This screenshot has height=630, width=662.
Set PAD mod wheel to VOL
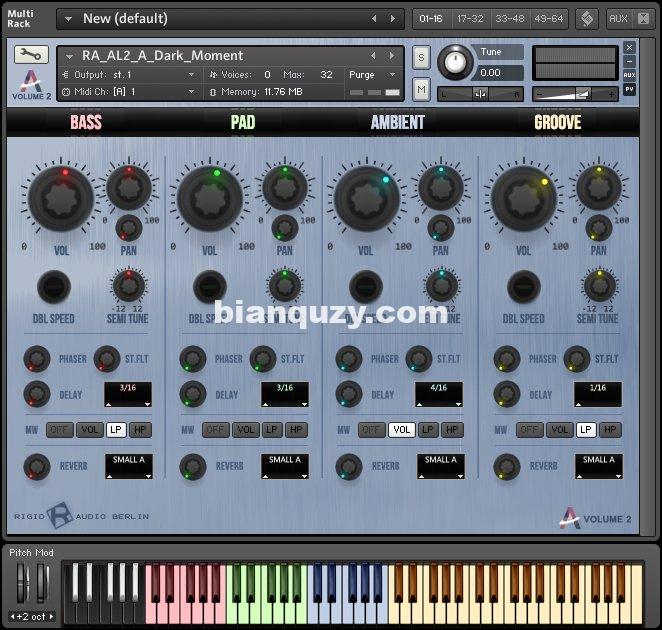pos(245,430)
